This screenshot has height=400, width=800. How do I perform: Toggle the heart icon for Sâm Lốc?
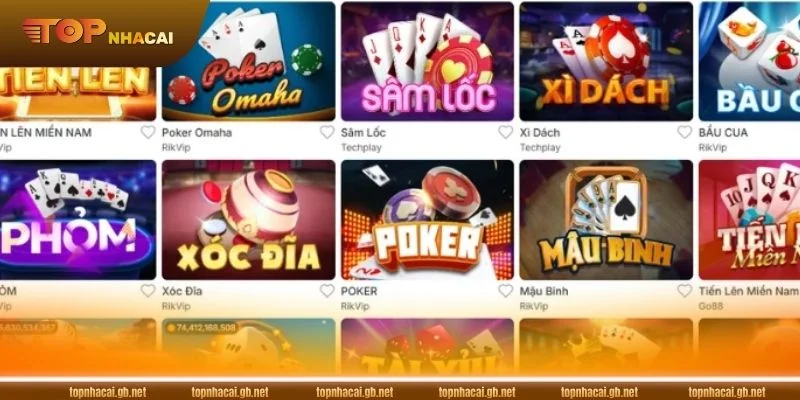click(x=506, y=132)
